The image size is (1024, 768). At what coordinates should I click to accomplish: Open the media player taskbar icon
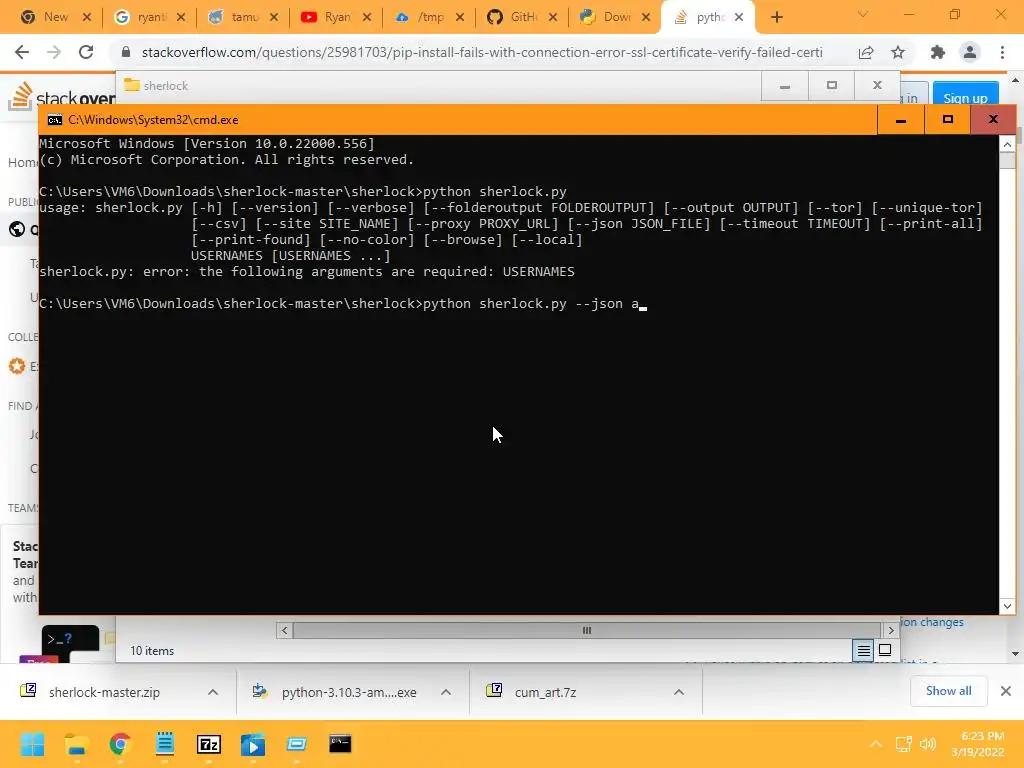[x=253, y=744]
